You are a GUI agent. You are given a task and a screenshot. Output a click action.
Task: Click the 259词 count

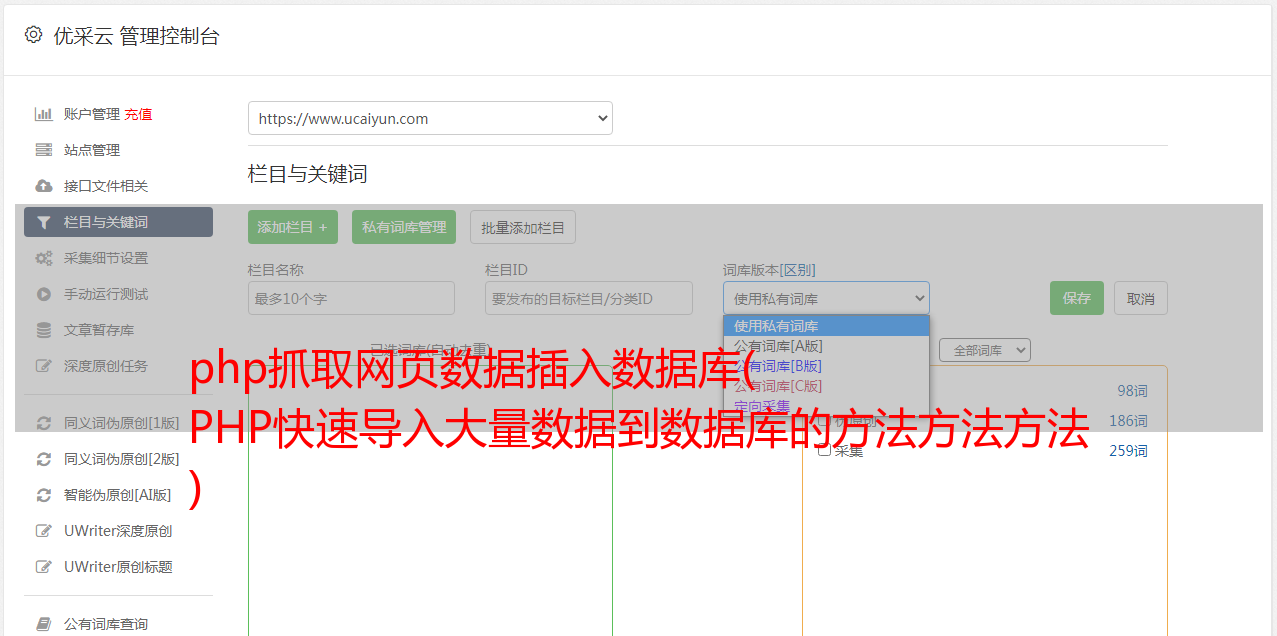[x=1128, y=451]
